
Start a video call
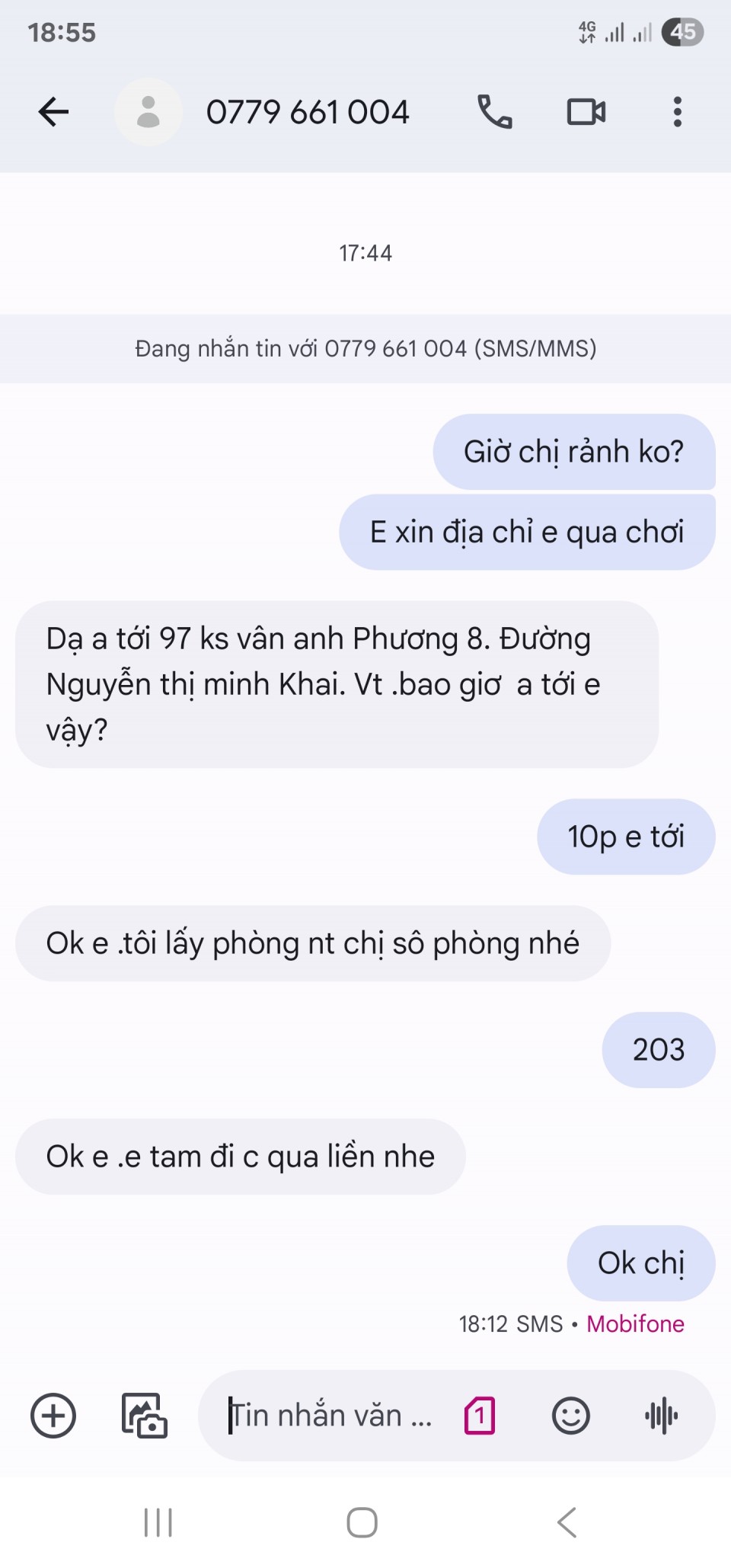click(586, 112)
